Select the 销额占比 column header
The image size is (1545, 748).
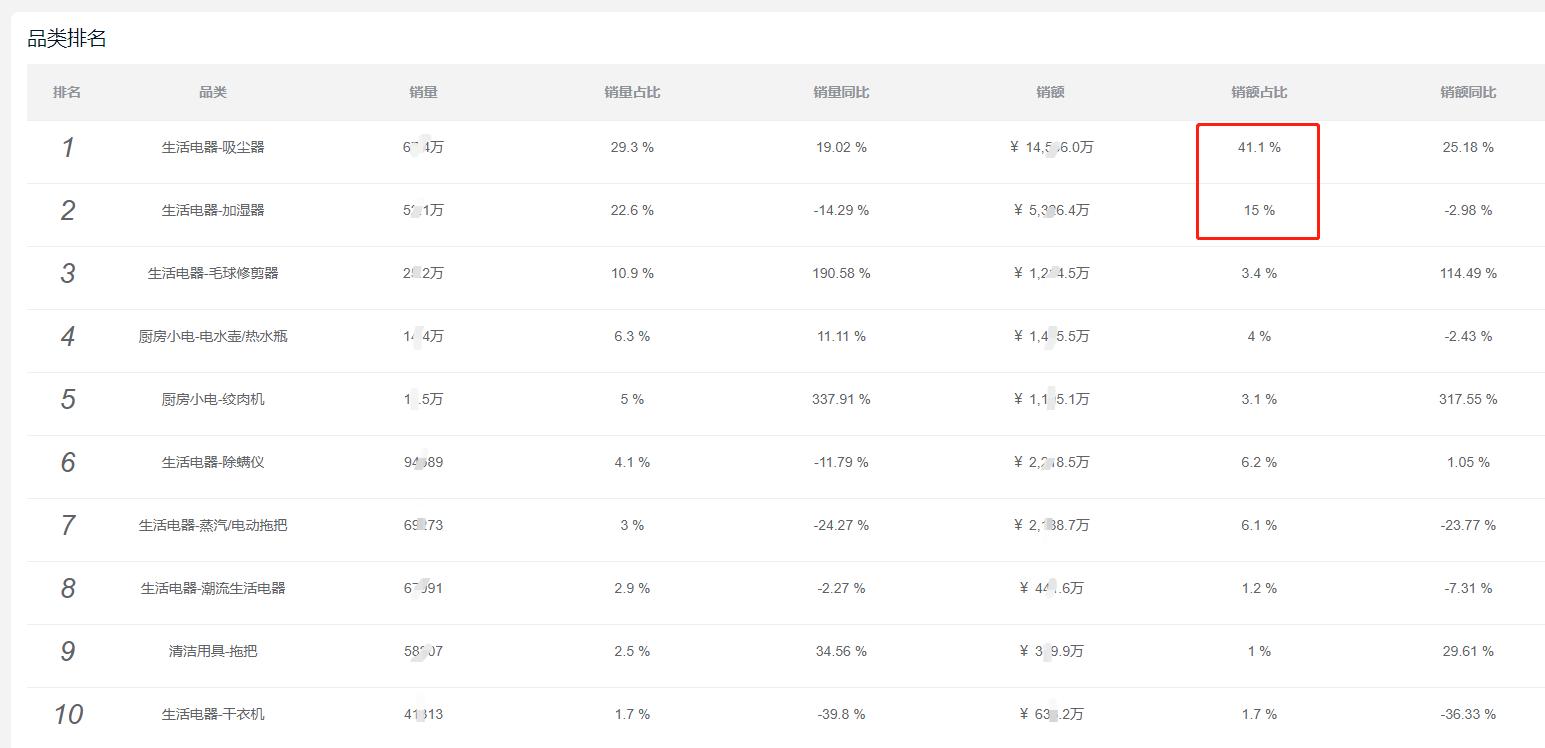pyautogui.click(x=1259, y=92)
